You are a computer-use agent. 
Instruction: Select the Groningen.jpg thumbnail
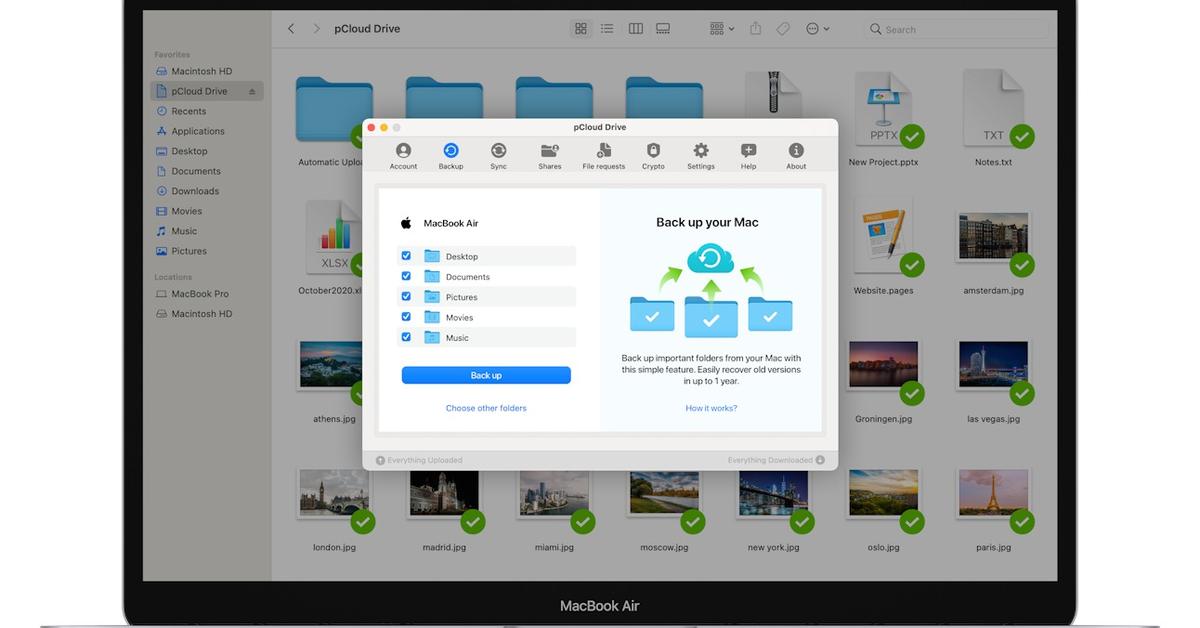[884, 367]
